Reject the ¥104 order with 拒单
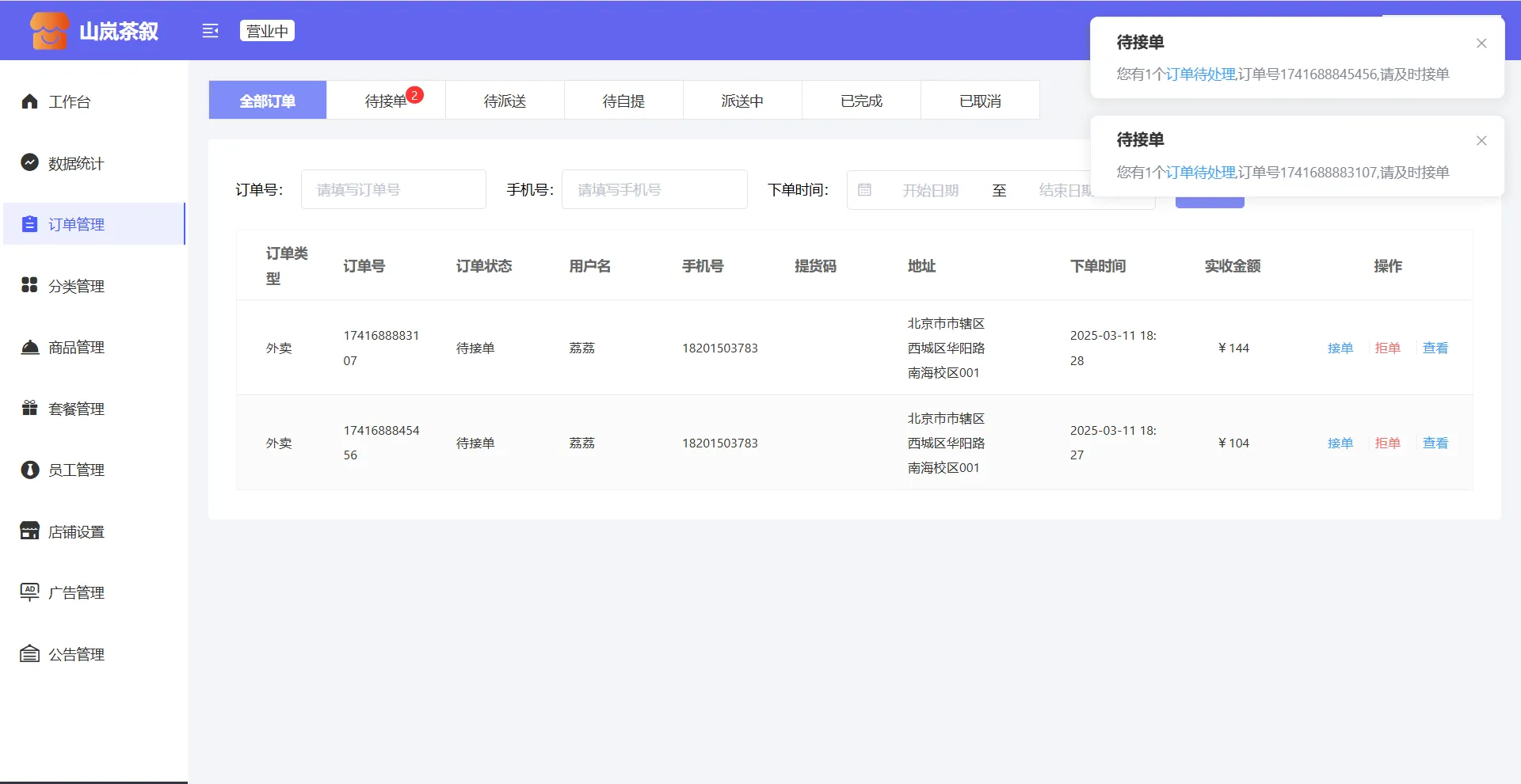Viewport: 1521px width, 784px height. (1387, 443)
